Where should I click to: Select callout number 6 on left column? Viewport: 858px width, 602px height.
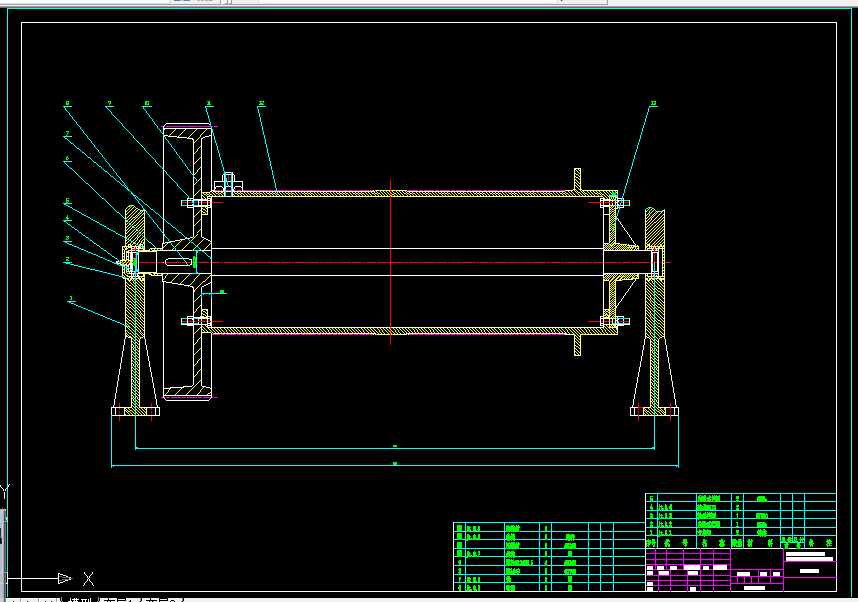pos(67,159)
